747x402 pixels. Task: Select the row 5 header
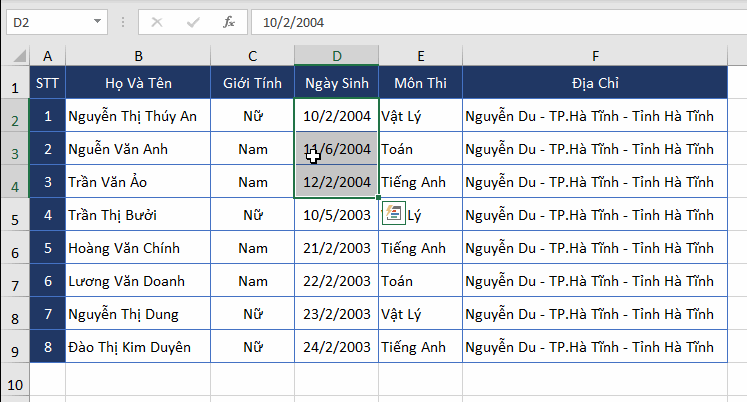15,215
